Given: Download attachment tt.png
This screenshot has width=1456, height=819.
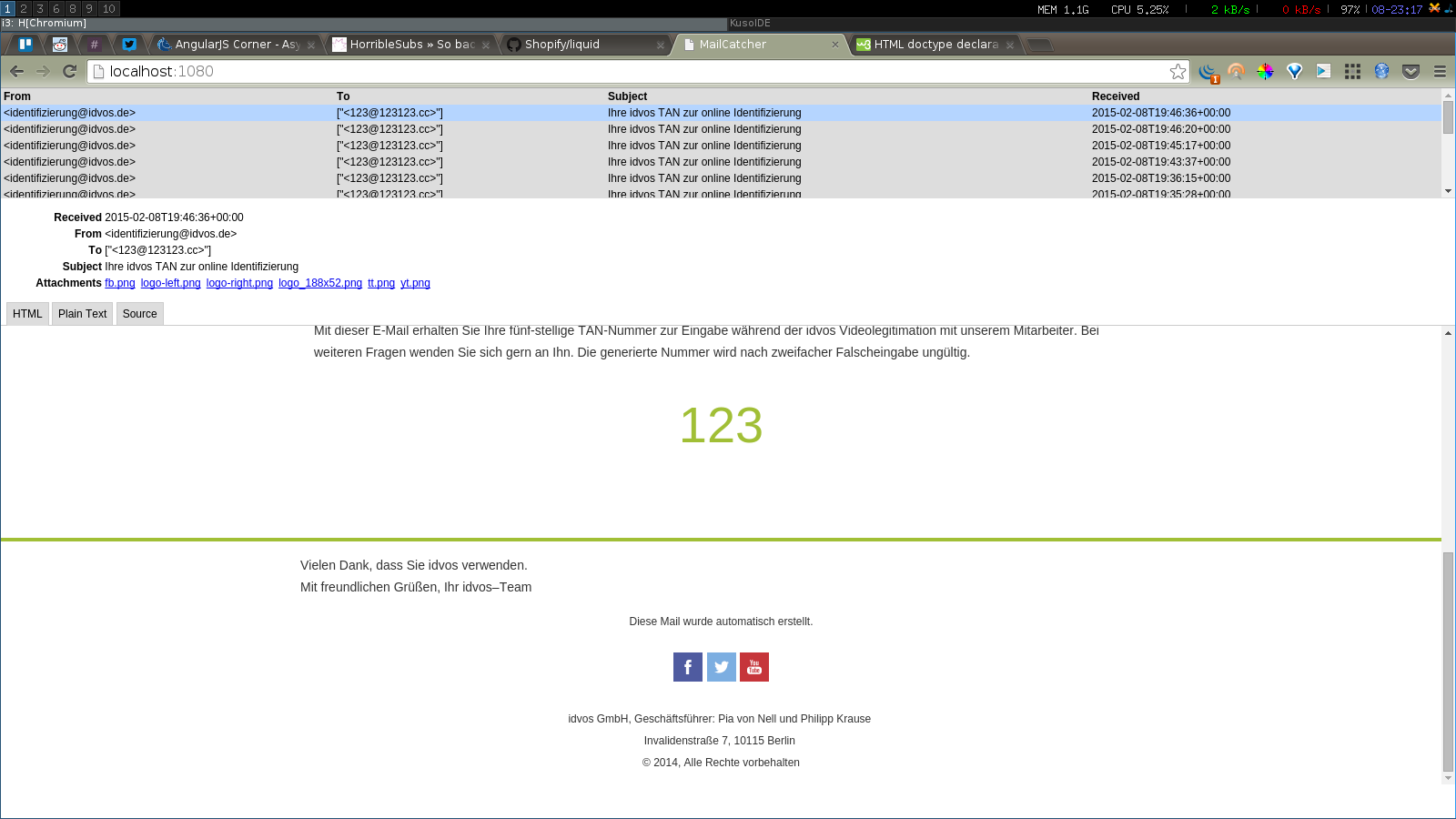Looking at the screenshot, I should tap(381, 283).
